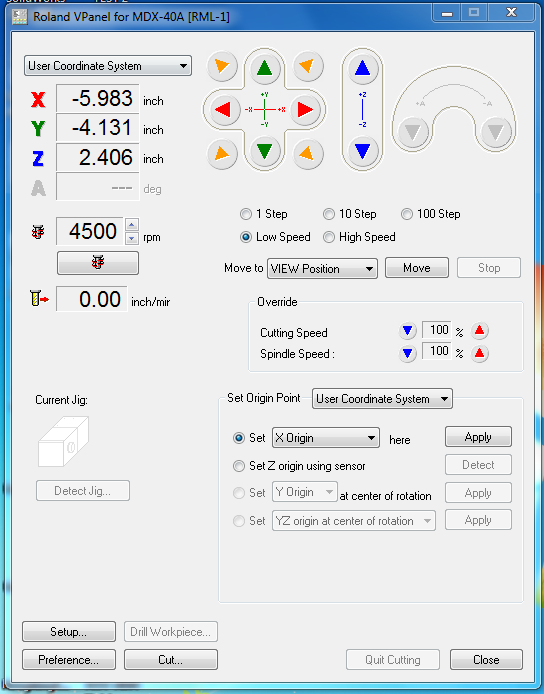
Task: Decrease Cutting Speed override
Action: click(x=407, y=331)
